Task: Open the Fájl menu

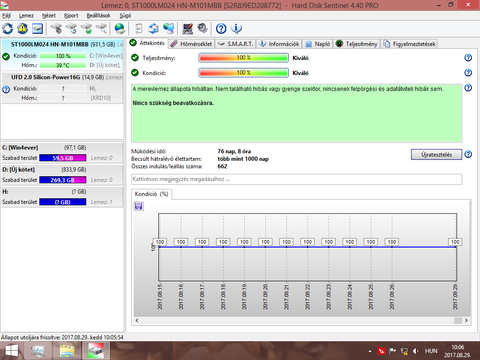Action: [6, 16]
